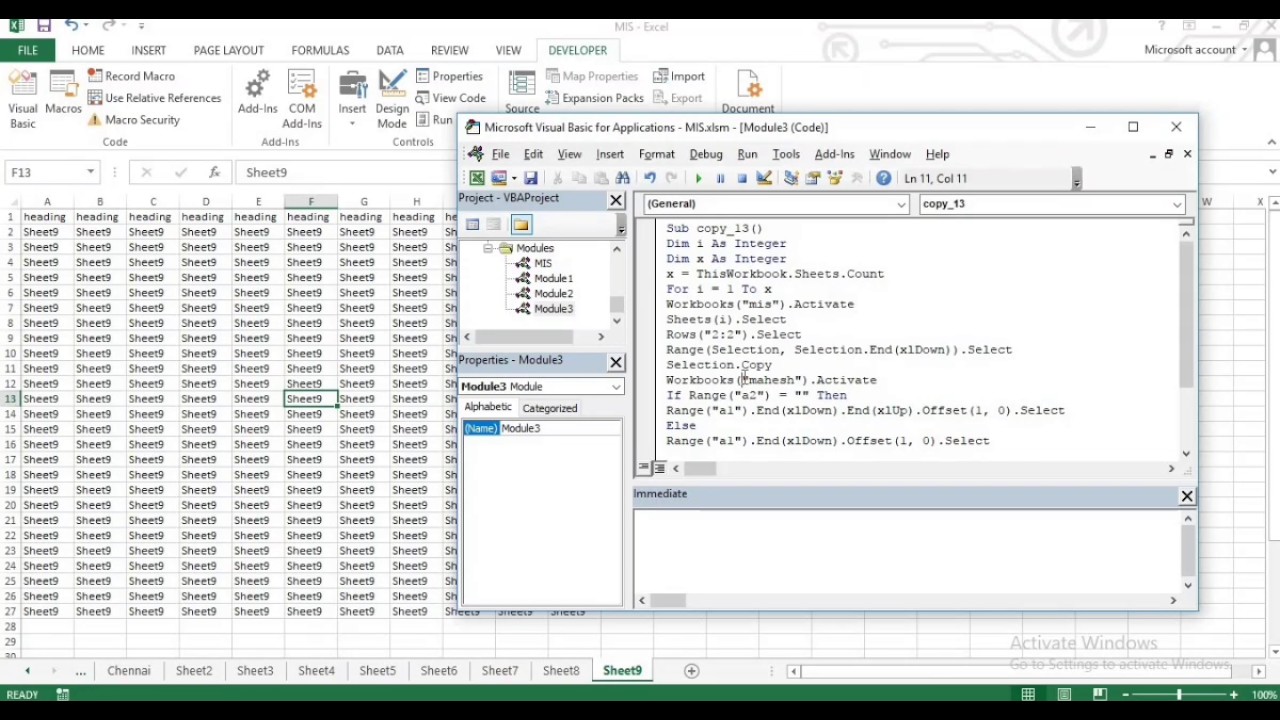The width and height of the screenshot is (1280, 720).
Task: Click the Find binoculars icon in the VBA toolbar
Action: pos(623,178)
